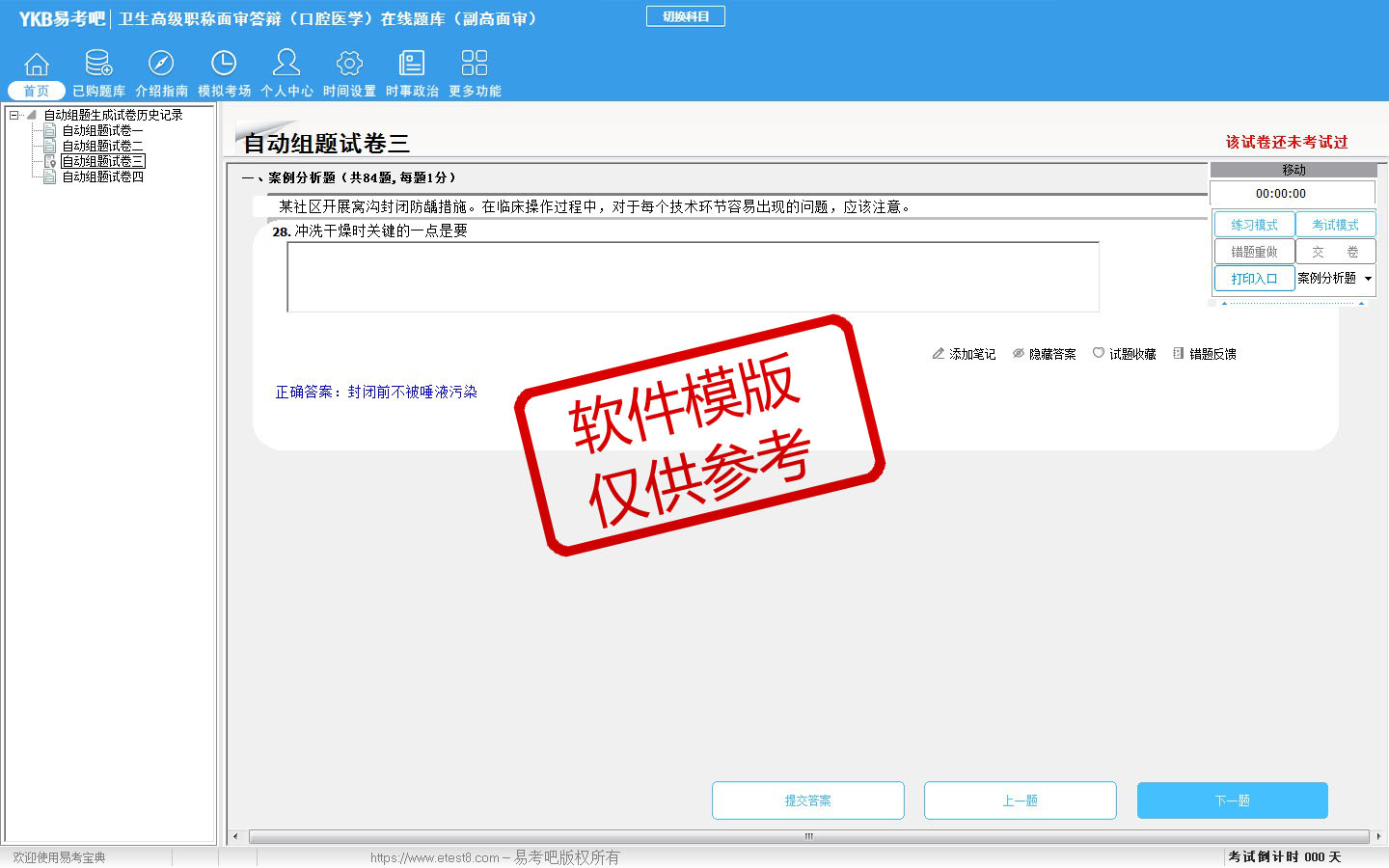Screen dimensions: 1389x868
Task: Click 切换科目 switch subject button
Action: [686, 16]
